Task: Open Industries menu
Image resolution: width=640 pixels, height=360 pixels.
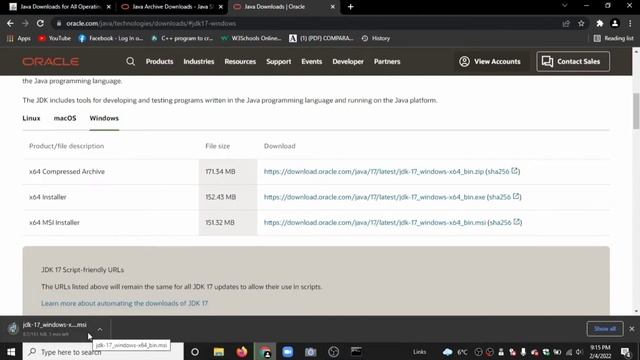Action: coord(199,62)
